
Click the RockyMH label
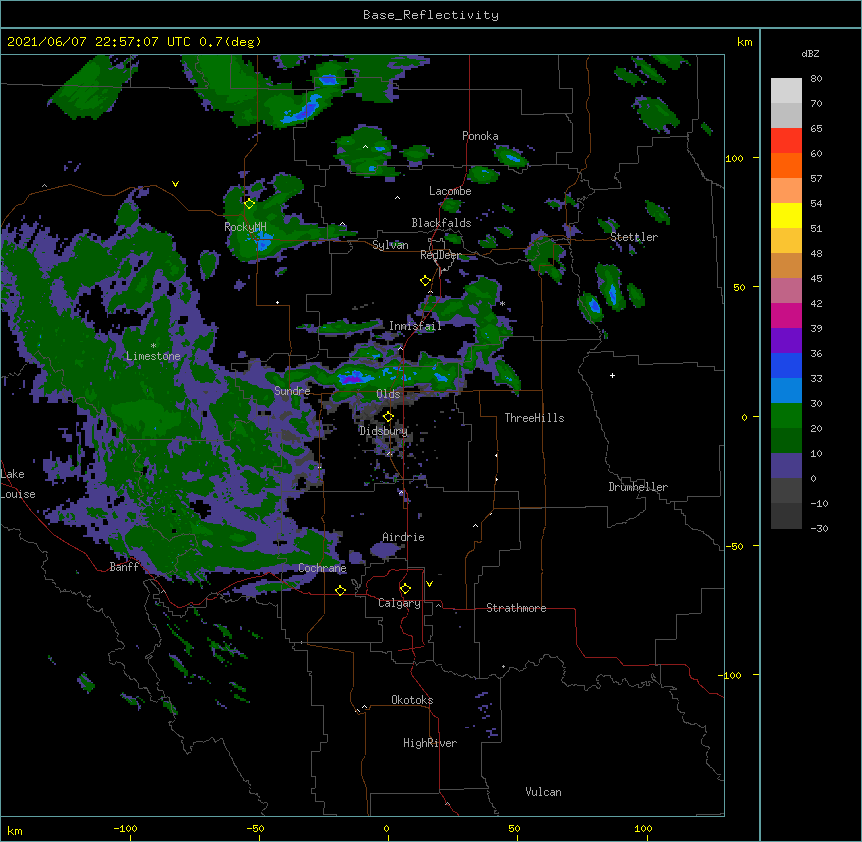click(245, 227)
